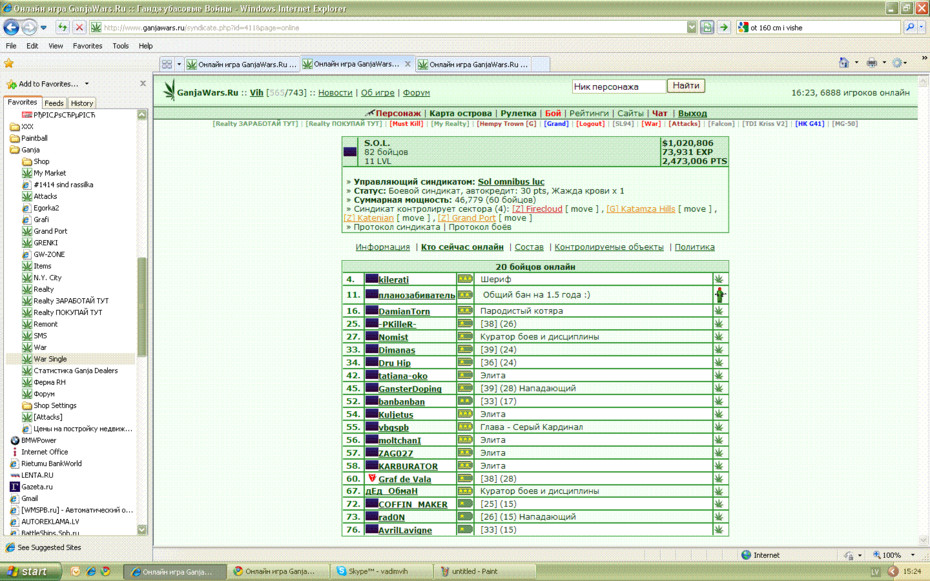The image size is (930, 581).
Task: Click rank badge icon next to COFFIN_MAKER
Action: coord(464,504)
